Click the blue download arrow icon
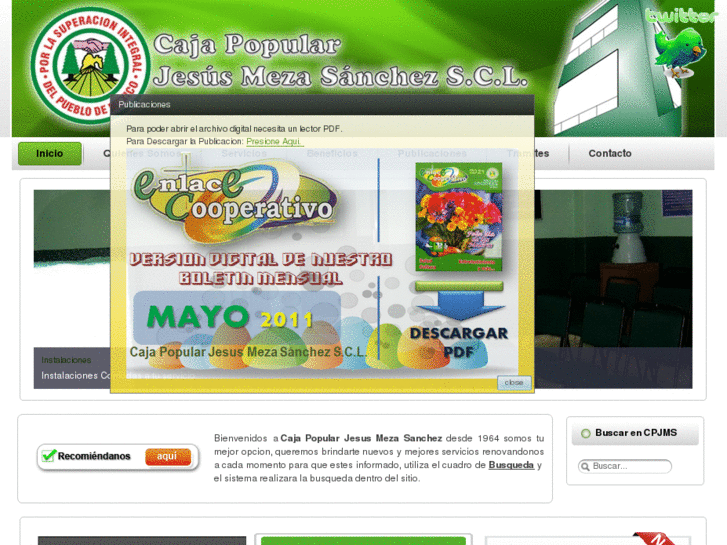This screenshot has height=545, width=727. tap(459, 306)
